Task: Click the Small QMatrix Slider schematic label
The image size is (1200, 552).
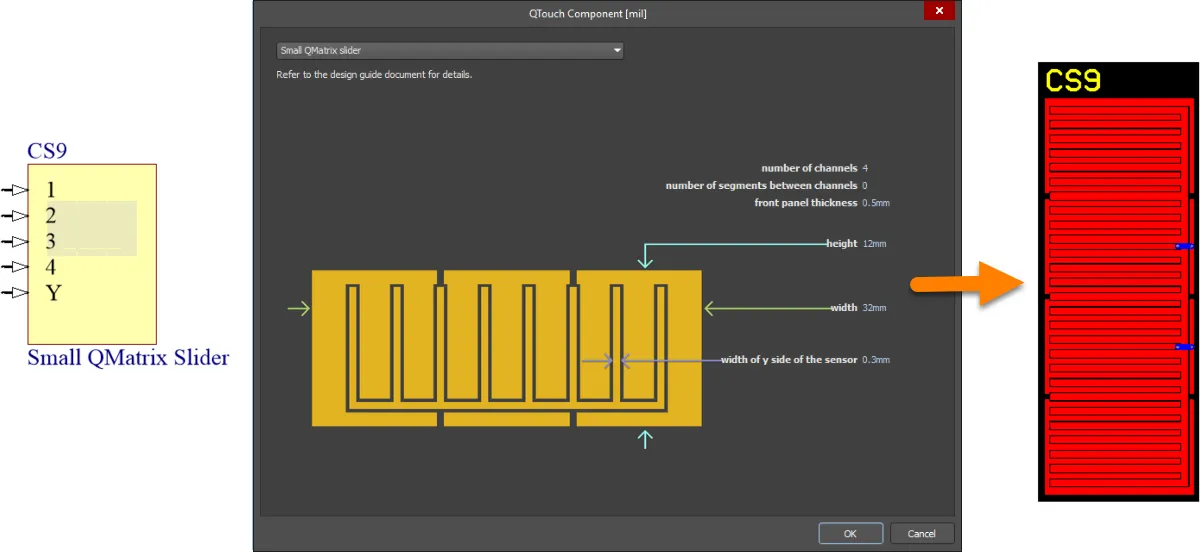Action: [128, 358]
